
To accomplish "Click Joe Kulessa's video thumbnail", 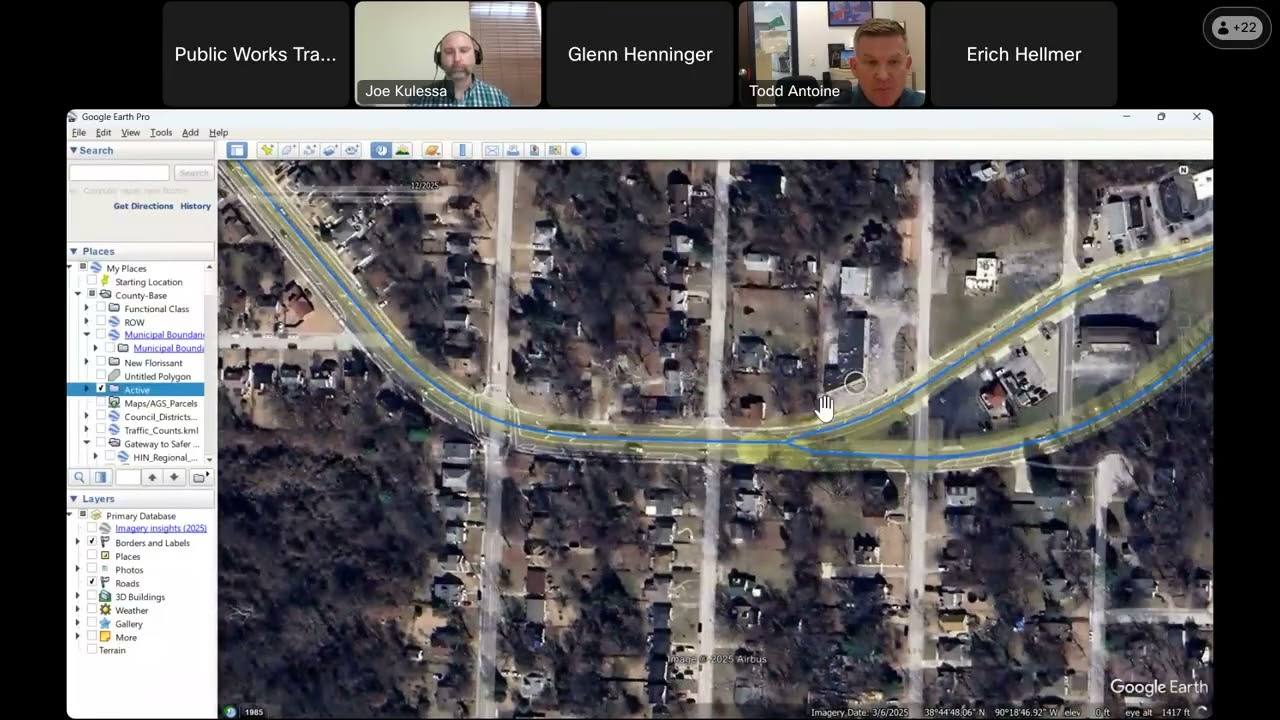I will 448,54.
